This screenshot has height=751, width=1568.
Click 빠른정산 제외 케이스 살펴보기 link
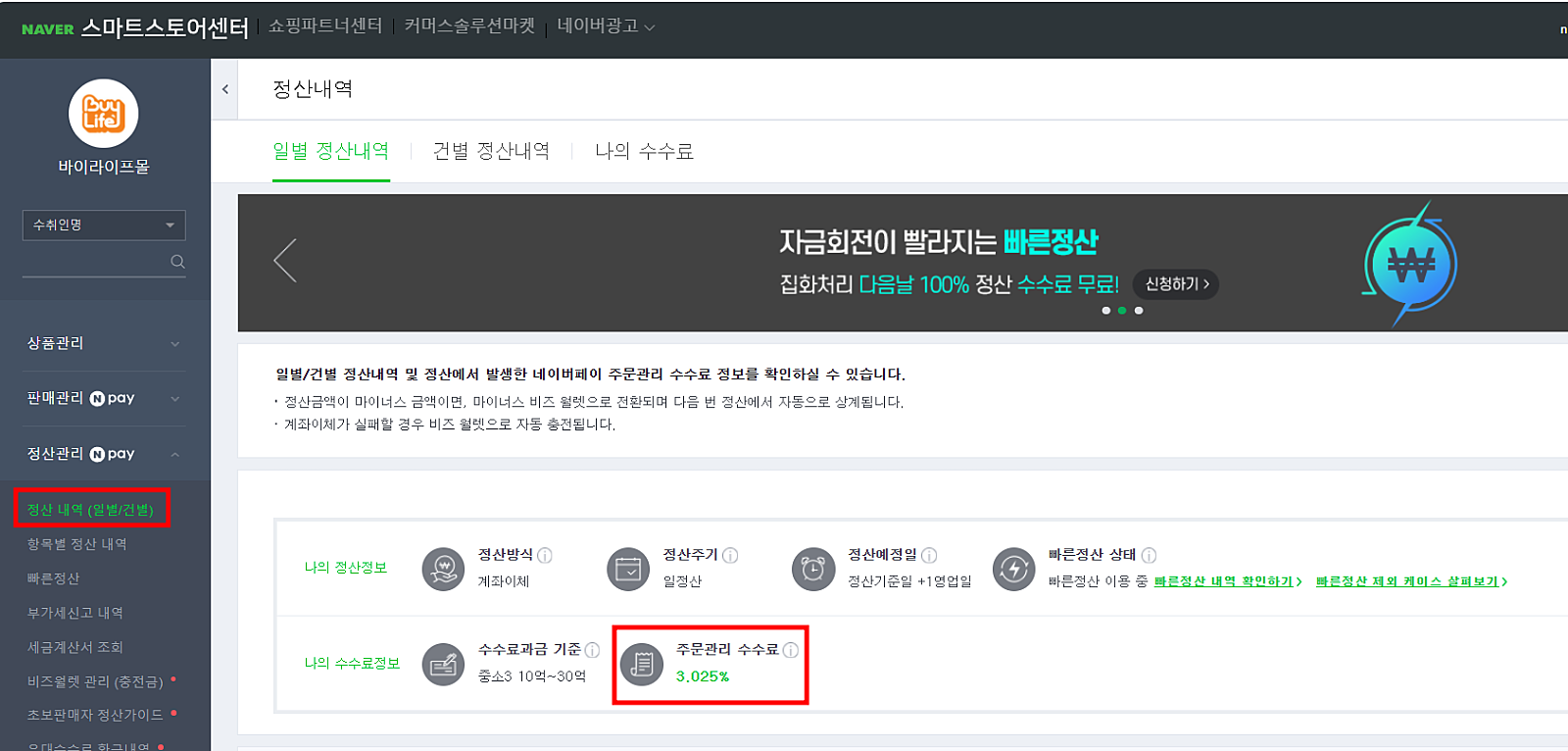click(1411, 581)
